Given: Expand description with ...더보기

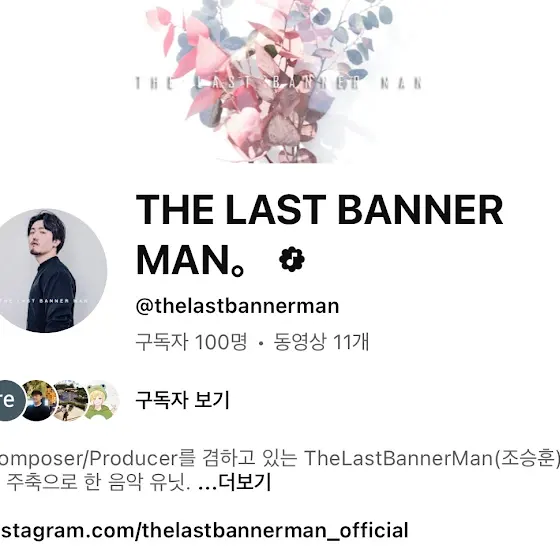Looking at the screenshot, I should pos(234,482).
